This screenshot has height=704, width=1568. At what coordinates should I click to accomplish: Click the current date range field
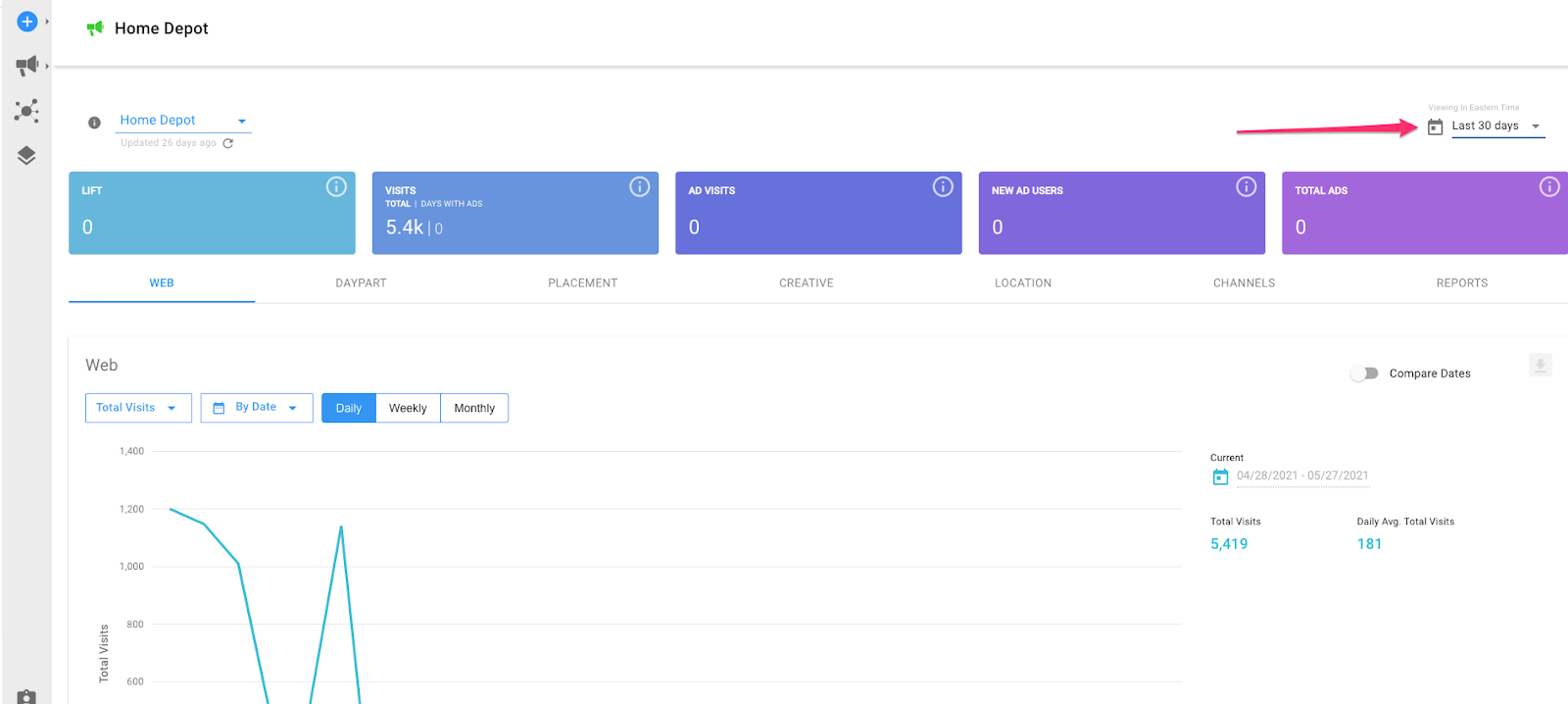[1301, 476]
